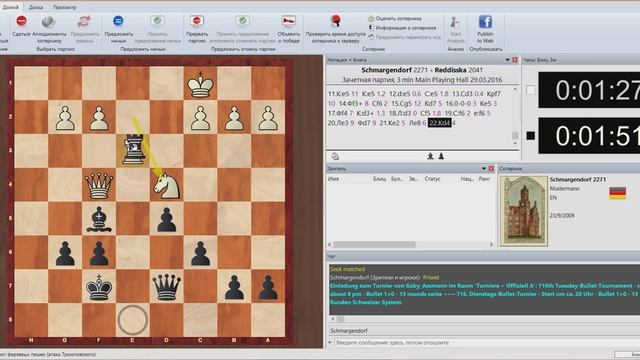
Task: Click the Нац. column header
Action: pos(467,179)
